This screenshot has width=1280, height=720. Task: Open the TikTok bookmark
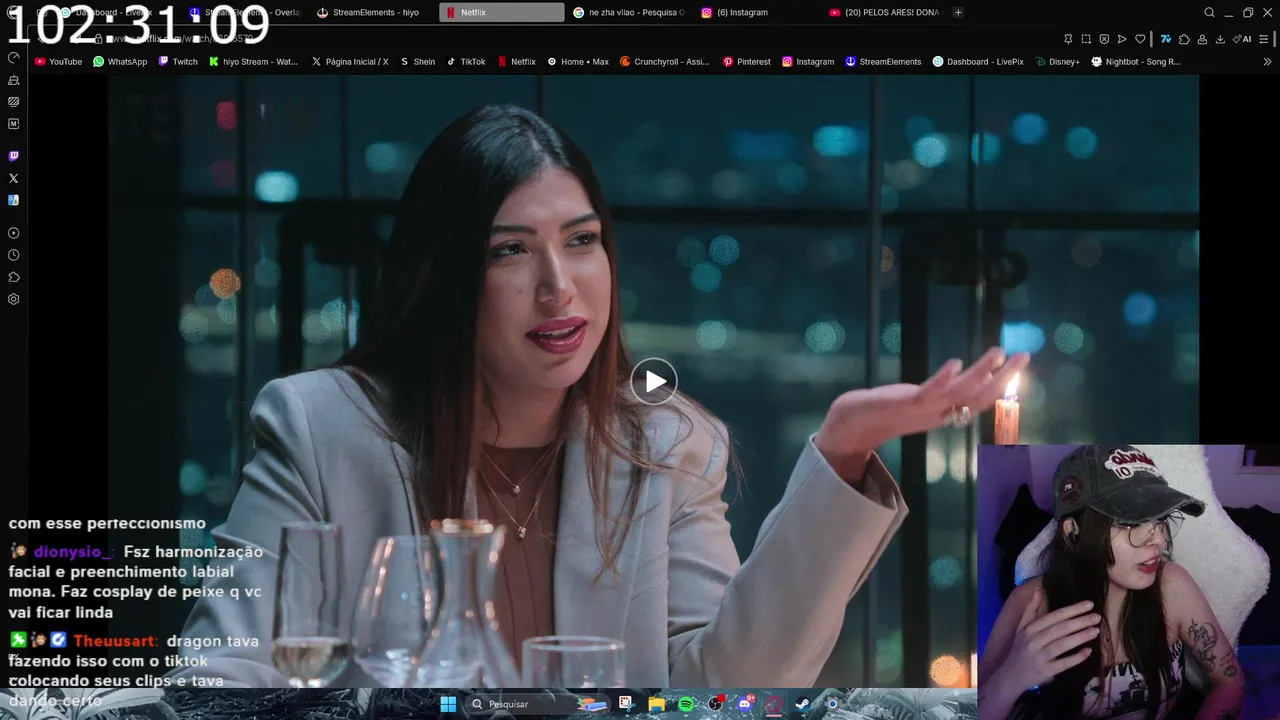tap(466, 61)
